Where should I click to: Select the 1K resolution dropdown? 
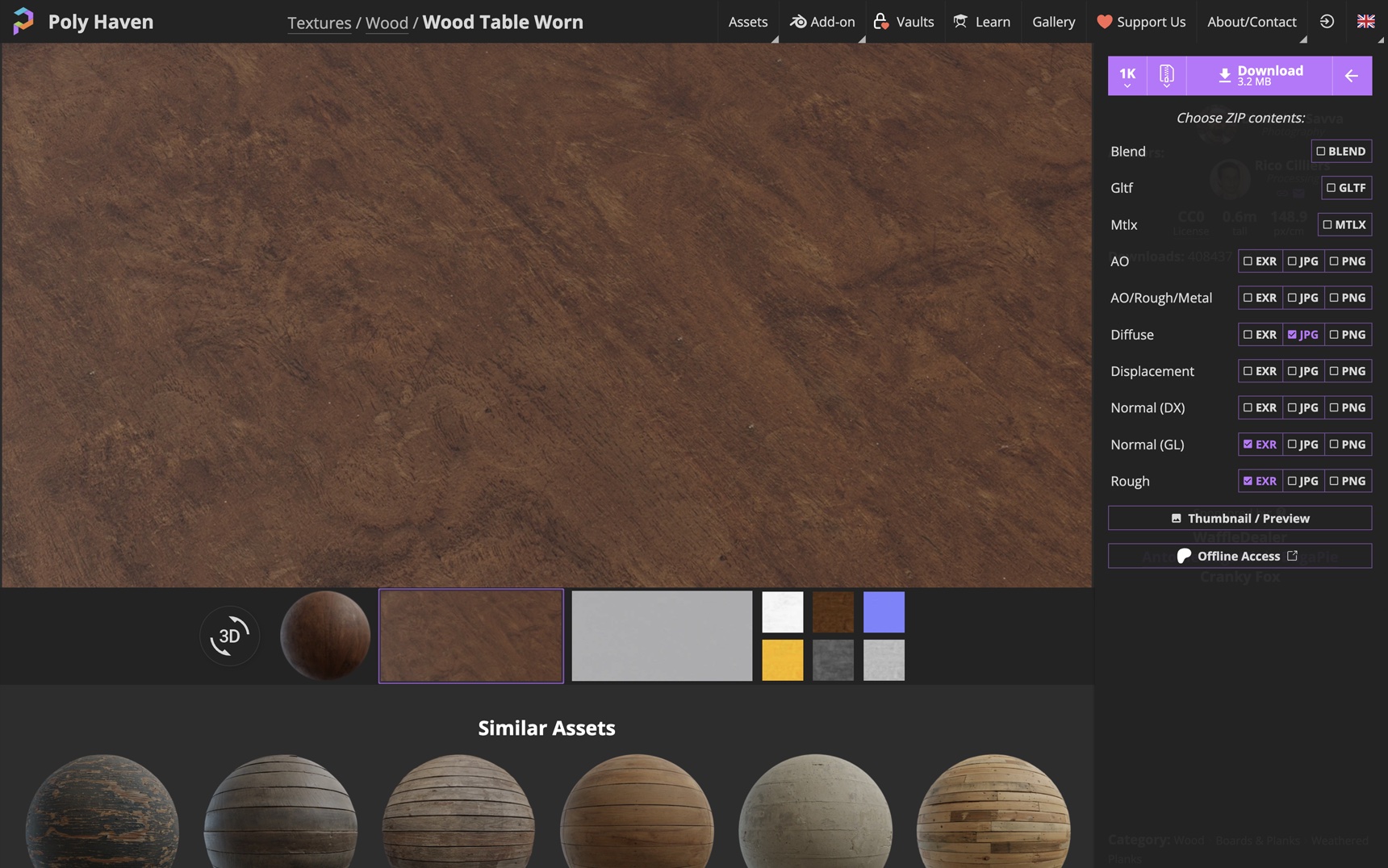tap(1127, 76)
